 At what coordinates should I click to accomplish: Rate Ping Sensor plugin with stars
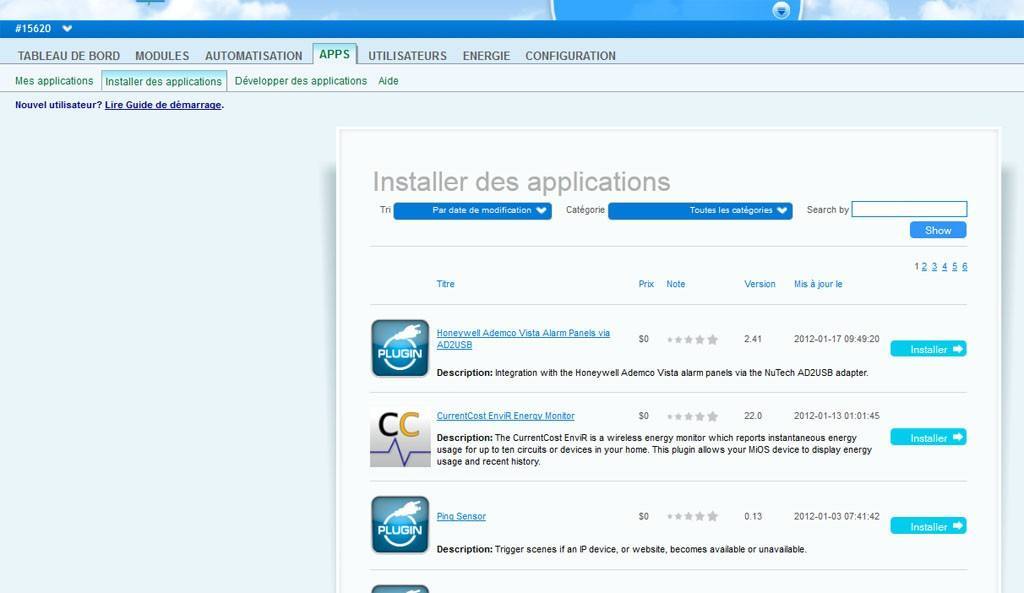(692, 517)
